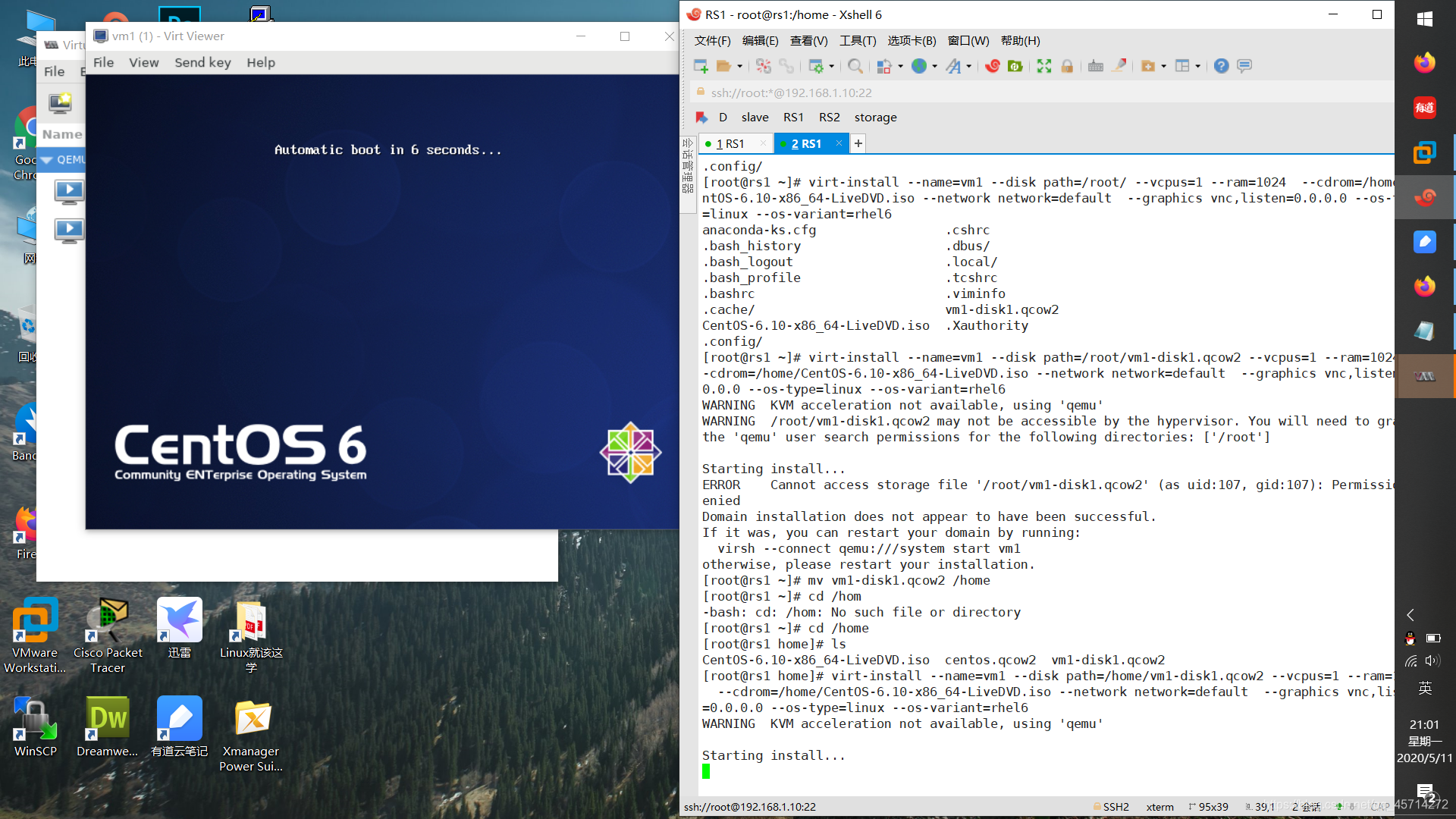Image resolution: width=1456 pixels, height=819 pixels.
Task: Click the terminal layout icon in Xshell toolbar
Action: 1184,65
